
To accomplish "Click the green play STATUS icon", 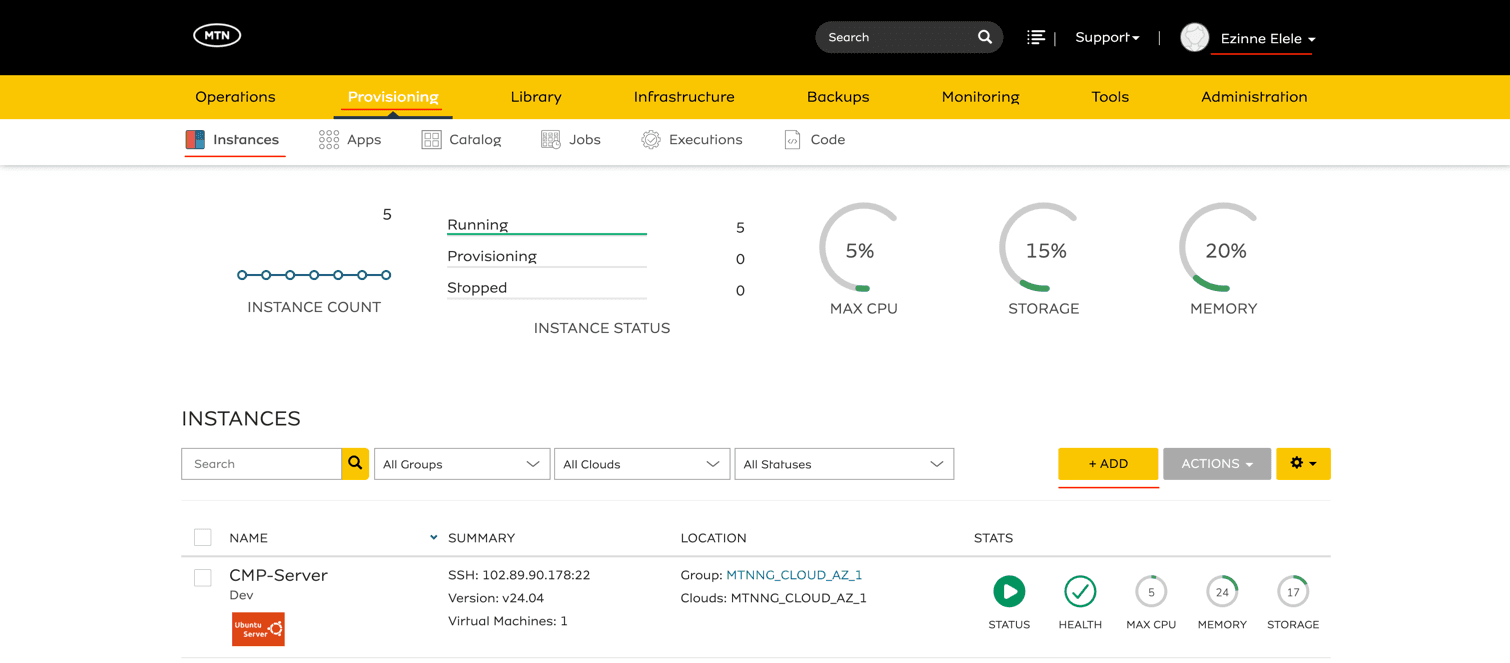I will (1009, 592).
